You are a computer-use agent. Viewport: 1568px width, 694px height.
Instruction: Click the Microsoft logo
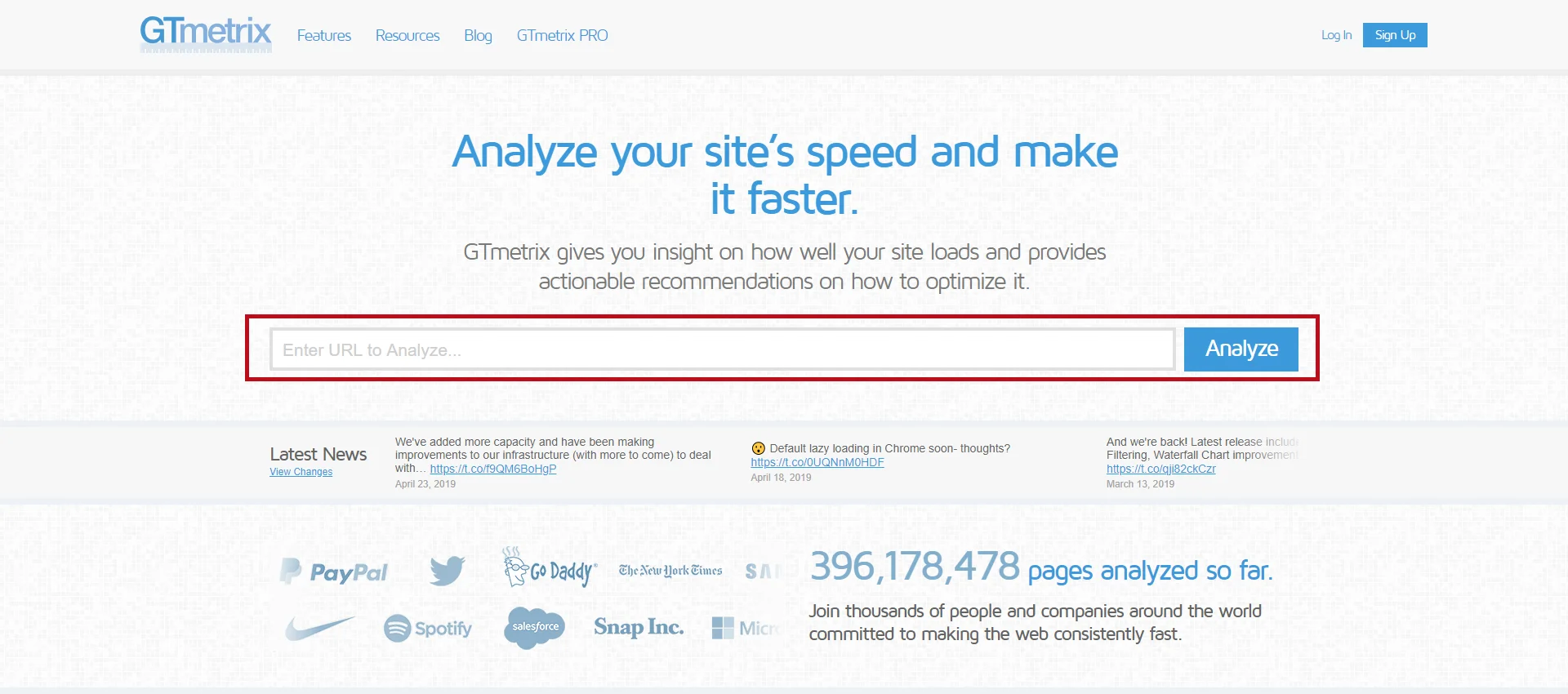pos(745,628)
